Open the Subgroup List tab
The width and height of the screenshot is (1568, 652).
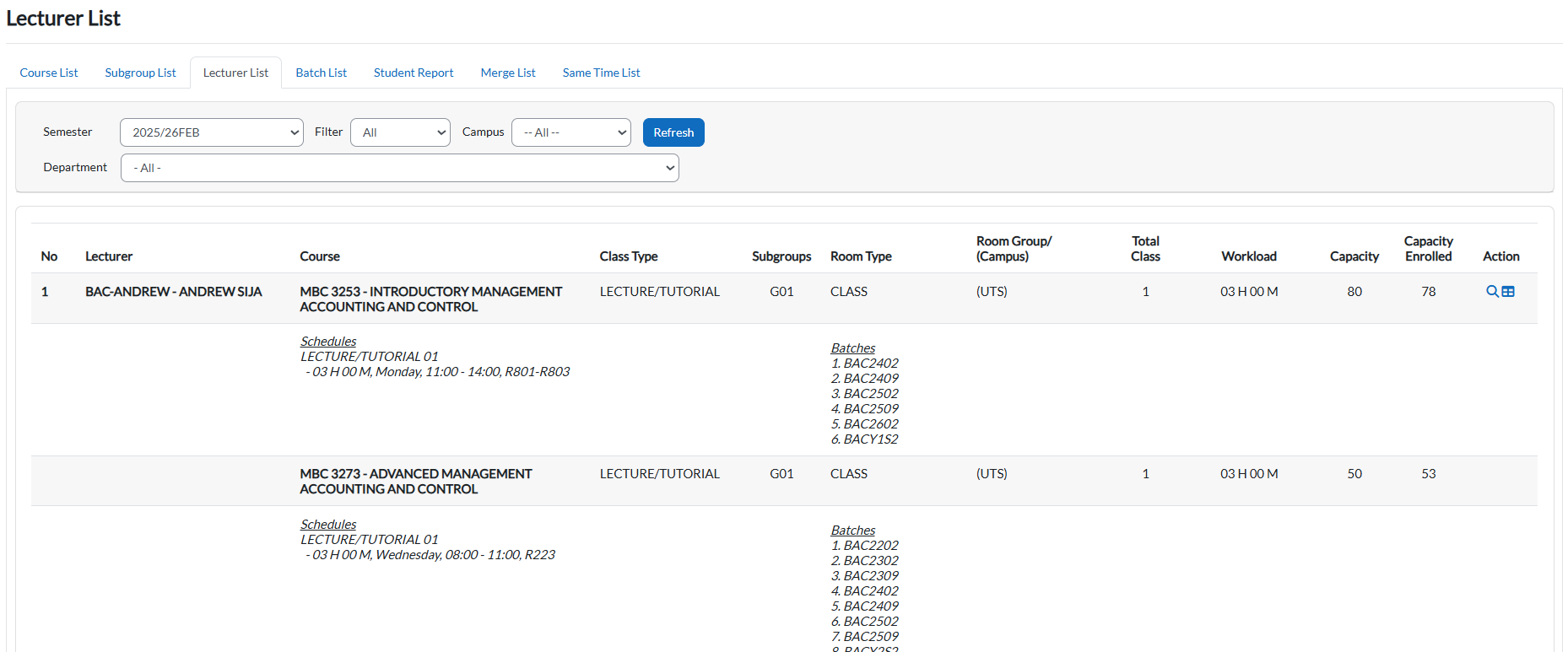point(140,73)
